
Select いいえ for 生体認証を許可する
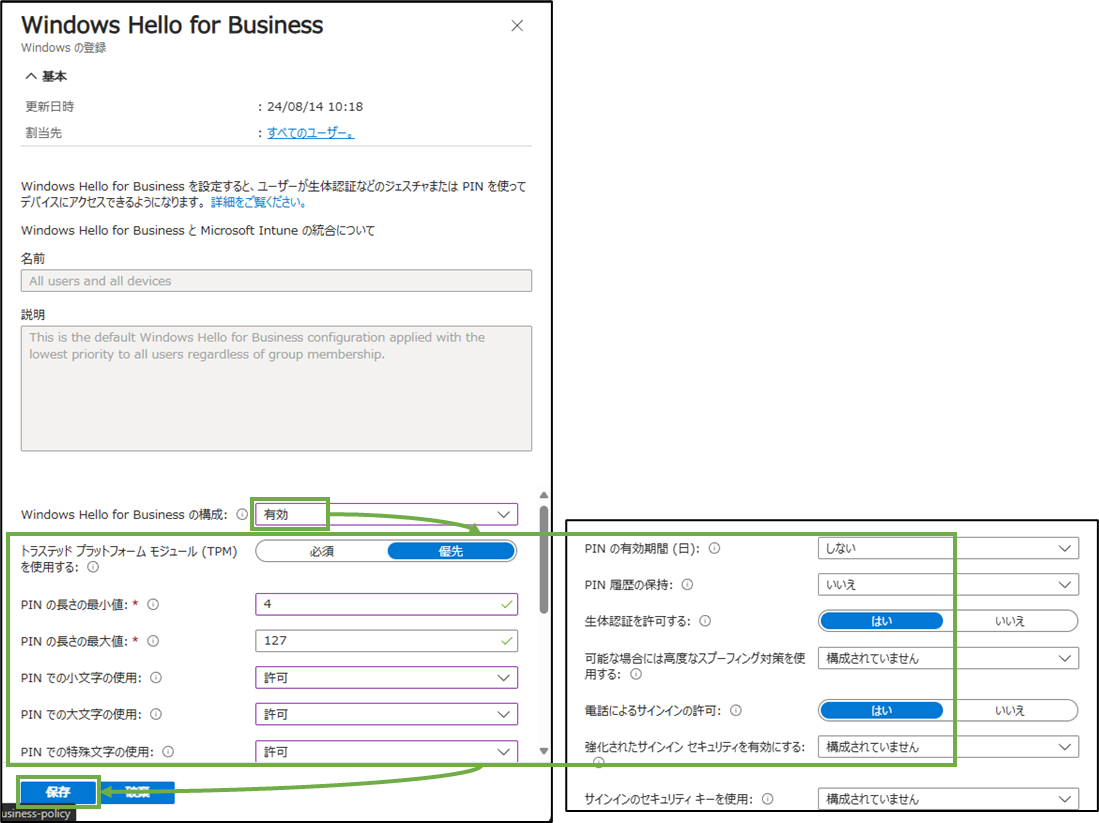tap(1010, 621)
